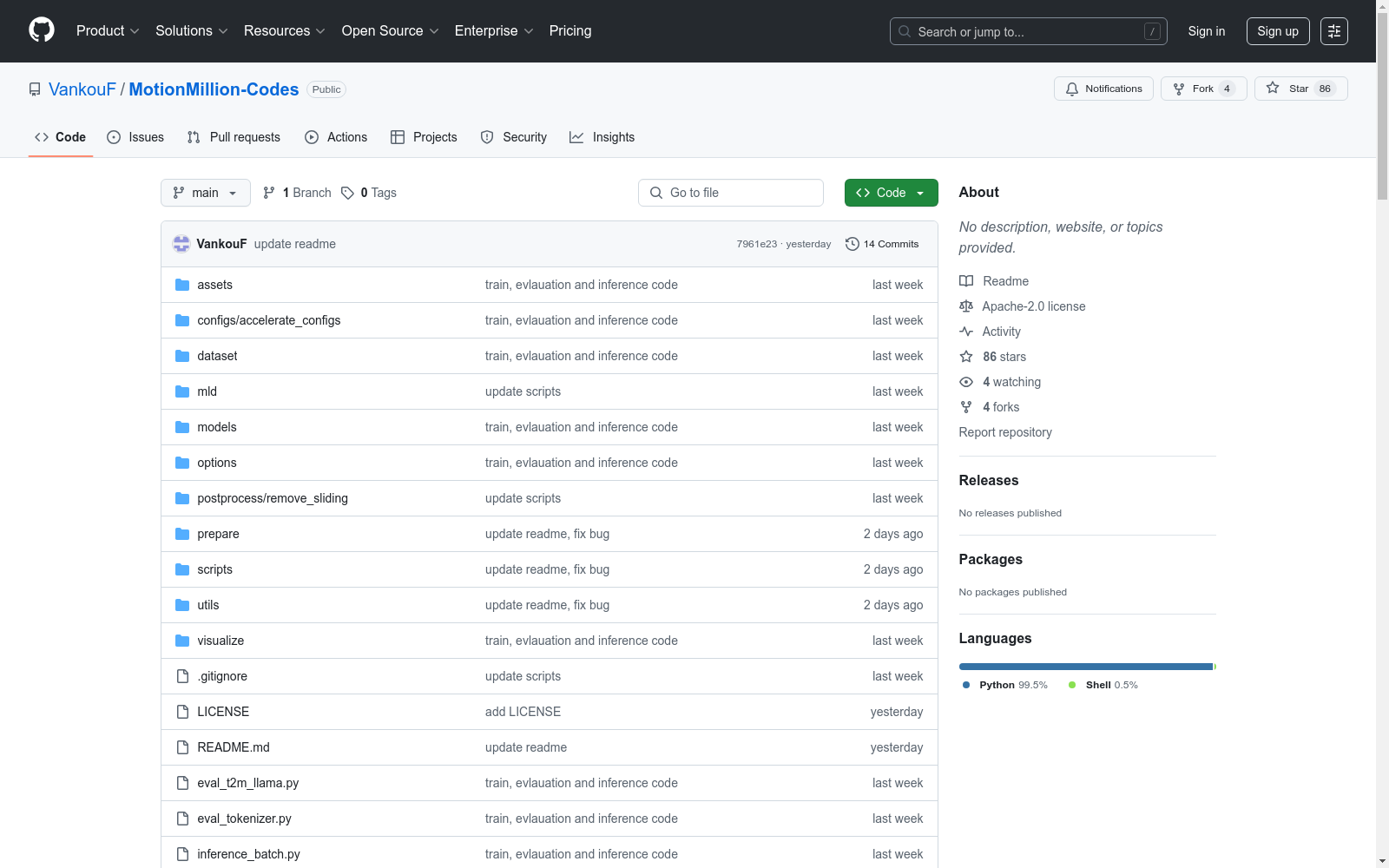Click the commit history clock icon
1389x868 pixels.
tap(852, 244)
